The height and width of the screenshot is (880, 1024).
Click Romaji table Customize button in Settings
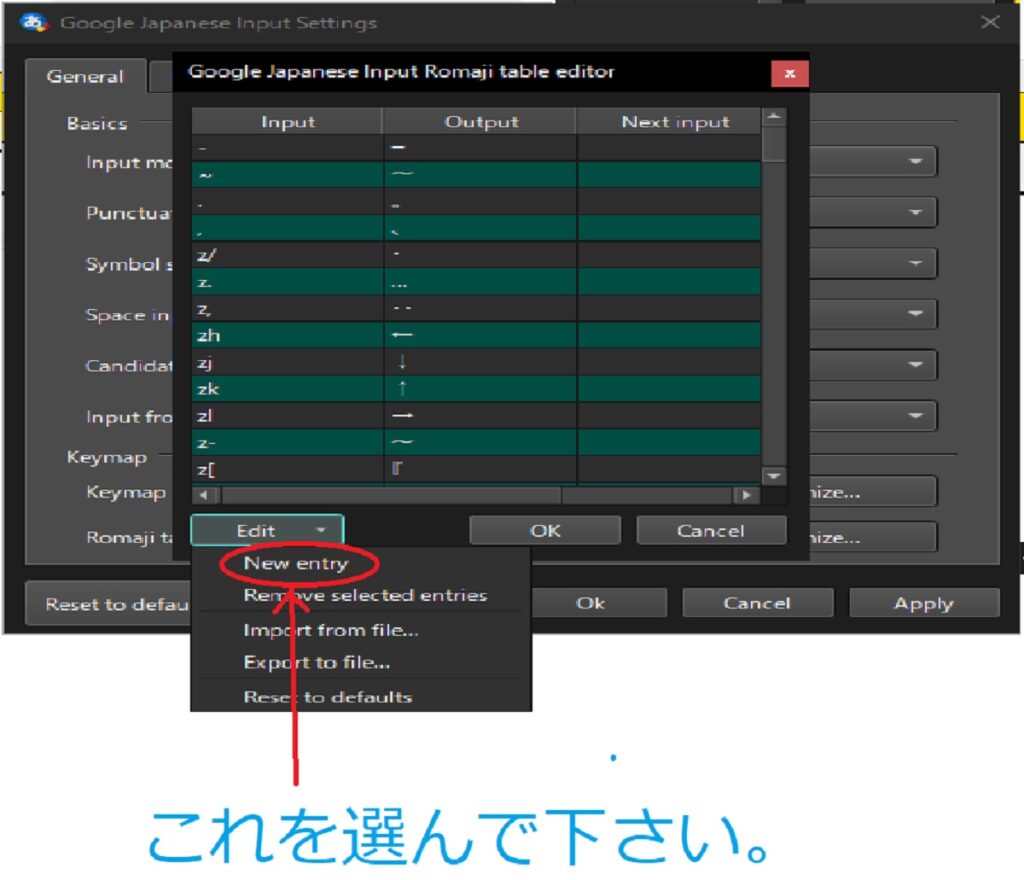pos(874,537)
